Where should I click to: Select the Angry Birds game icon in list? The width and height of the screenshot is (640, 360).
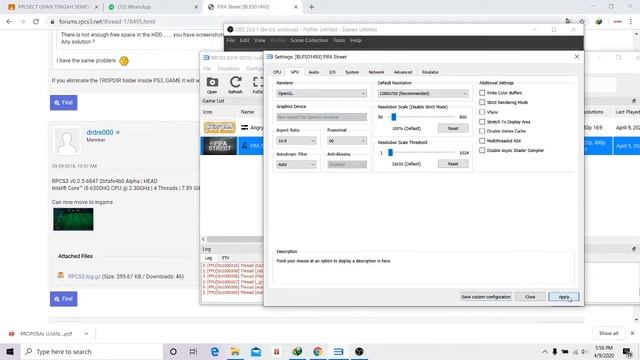click(220, 127)
